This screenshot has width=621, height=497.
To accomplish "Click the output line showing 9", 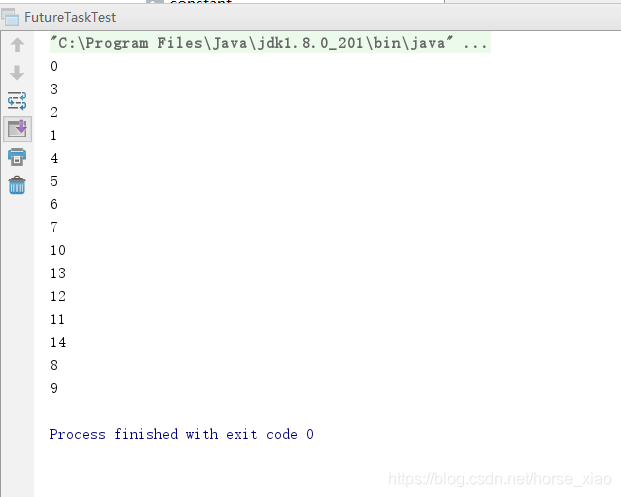I will tap(54, 388).
